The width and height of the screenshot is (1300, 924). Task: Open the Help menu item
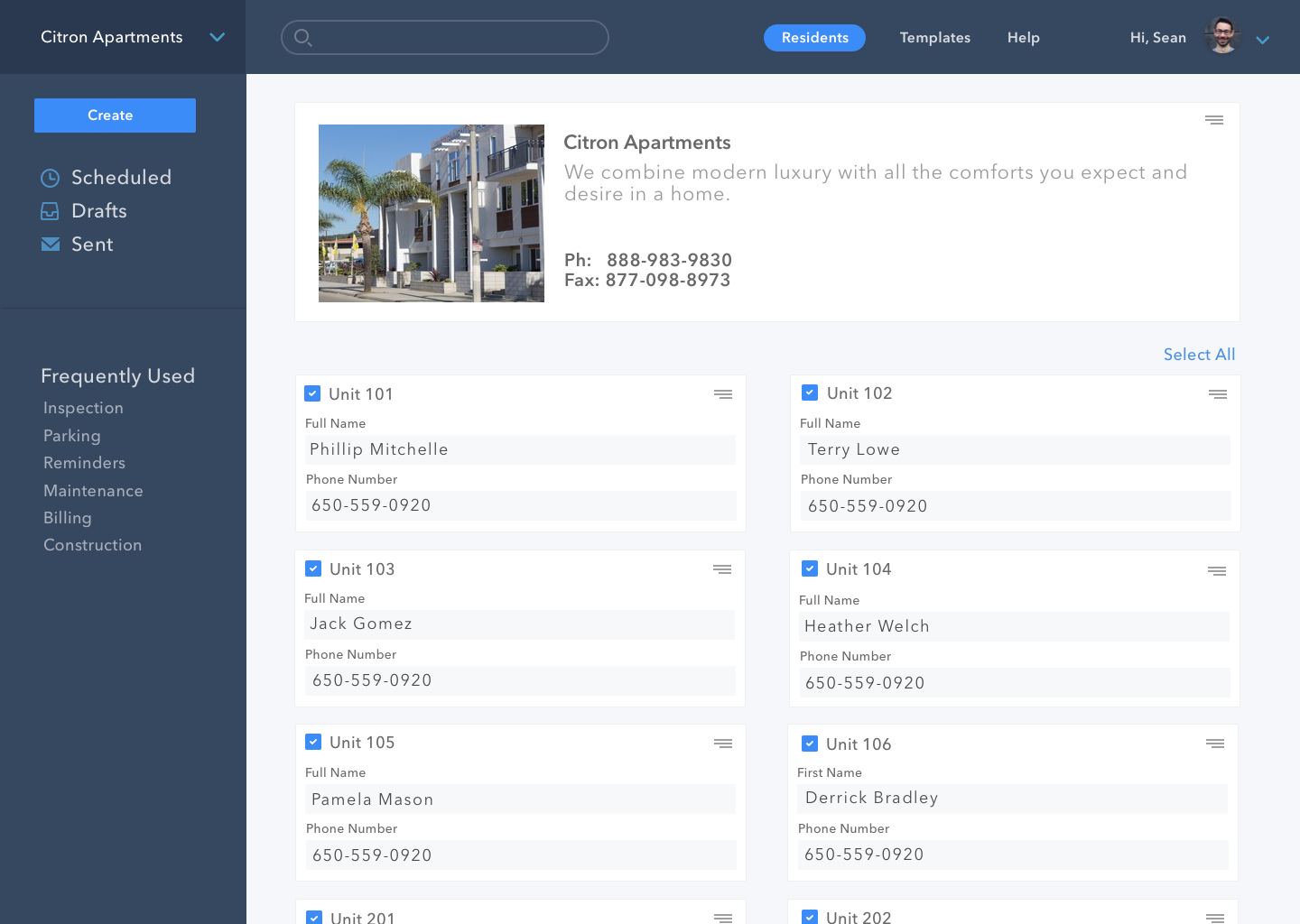1023,38
